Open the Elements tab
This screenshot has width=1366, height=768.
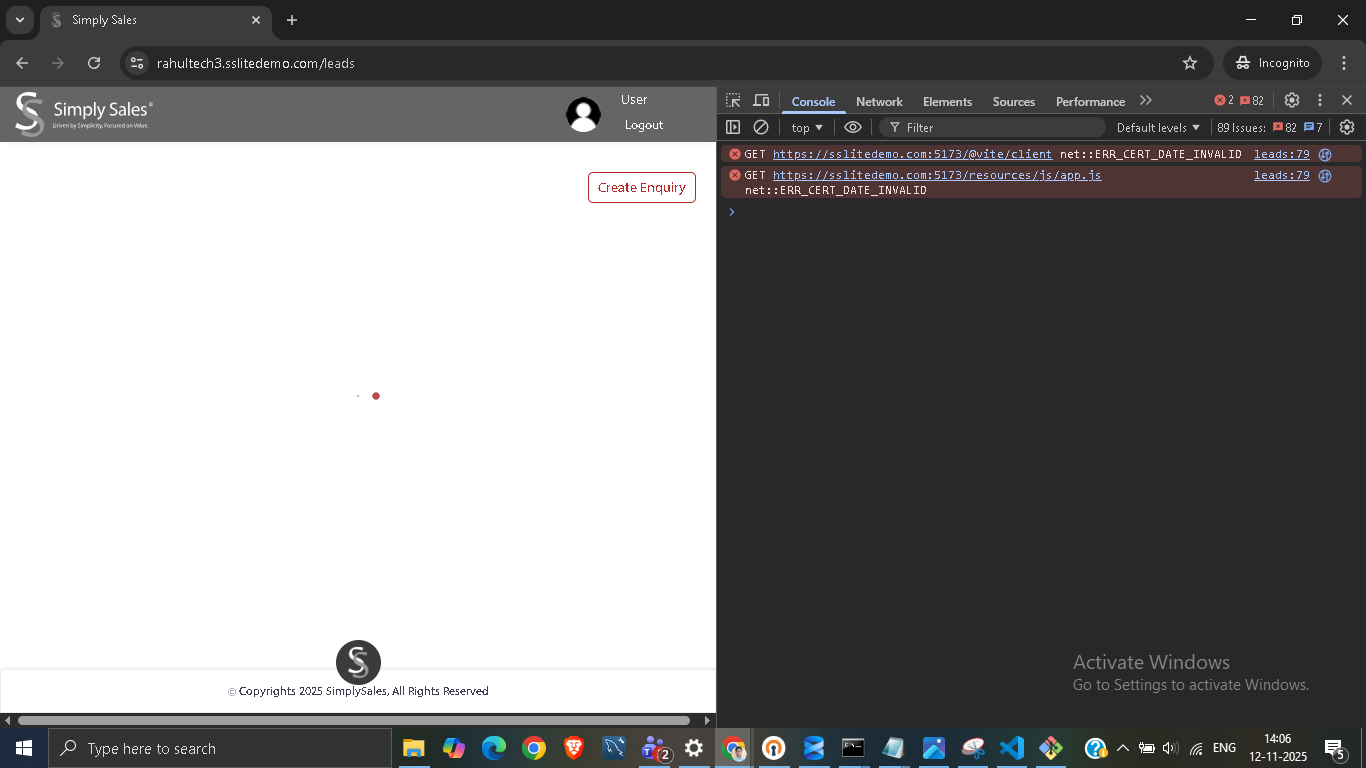tap(947, 102)
